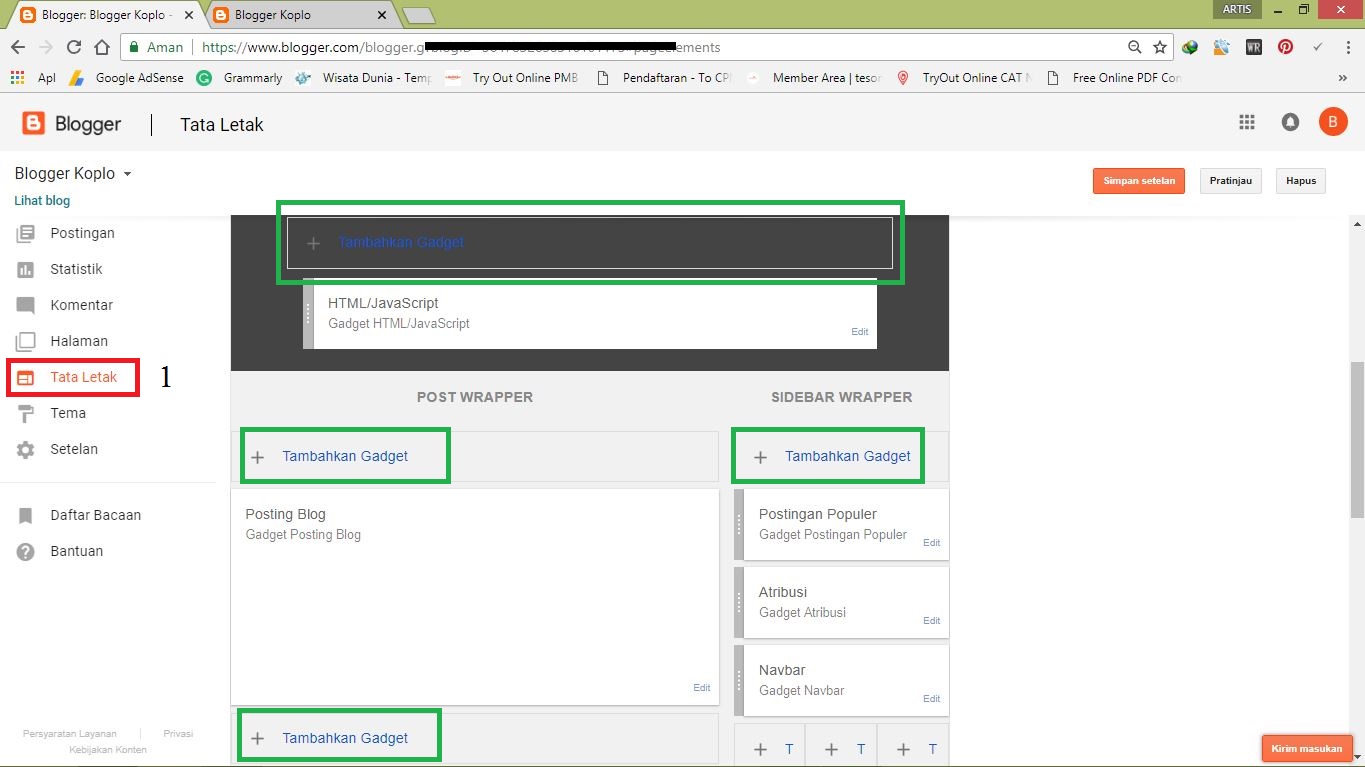Click the Simpan setelan button
Viewport: 1365px width, 767px height.
coord(1139,181)
